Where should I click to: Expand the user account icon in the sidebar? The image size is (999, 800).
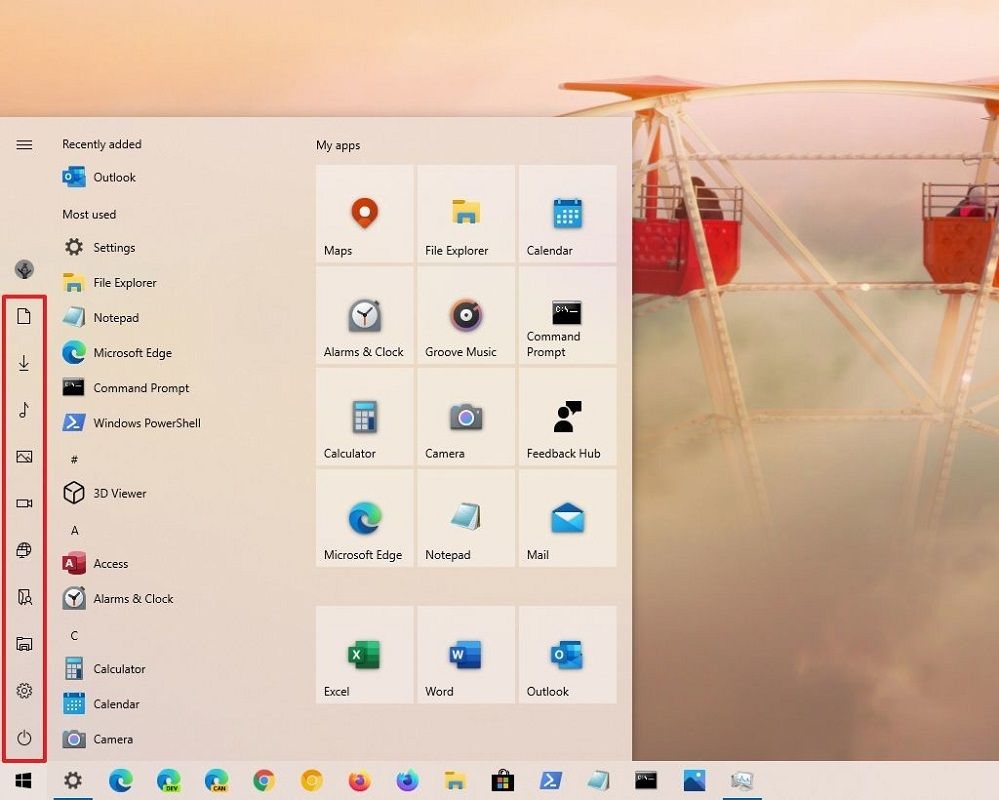click(x=24, y=269)
